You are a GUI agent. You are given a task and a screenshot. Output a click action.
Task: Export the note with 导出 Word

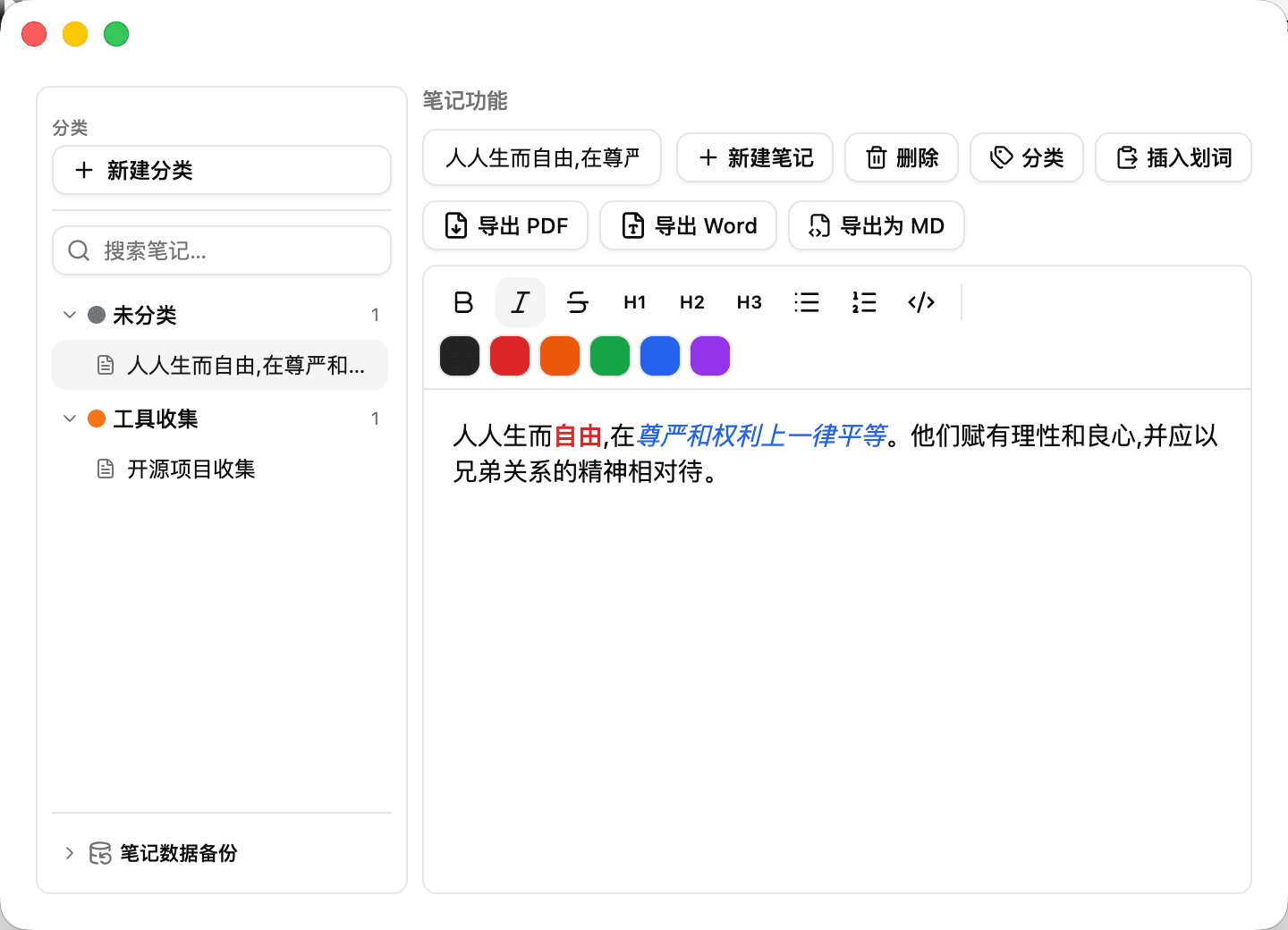click(x=688, y=225)
